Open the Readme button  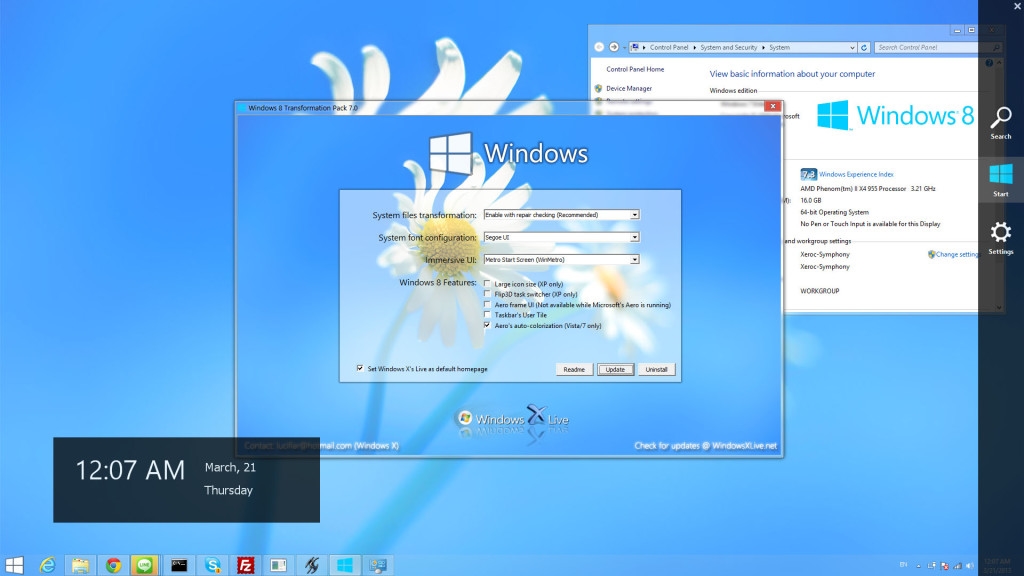(574, 370)
